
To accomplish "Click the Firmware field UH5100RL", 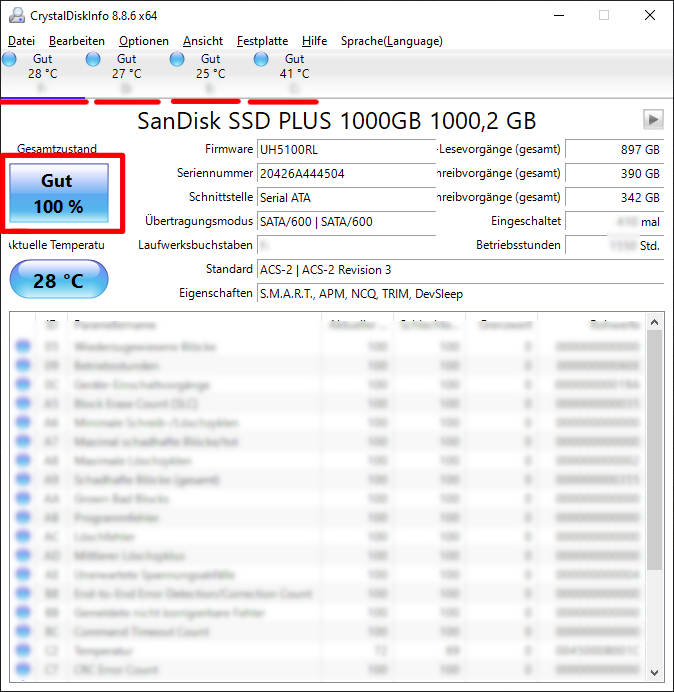I will 346,149.
